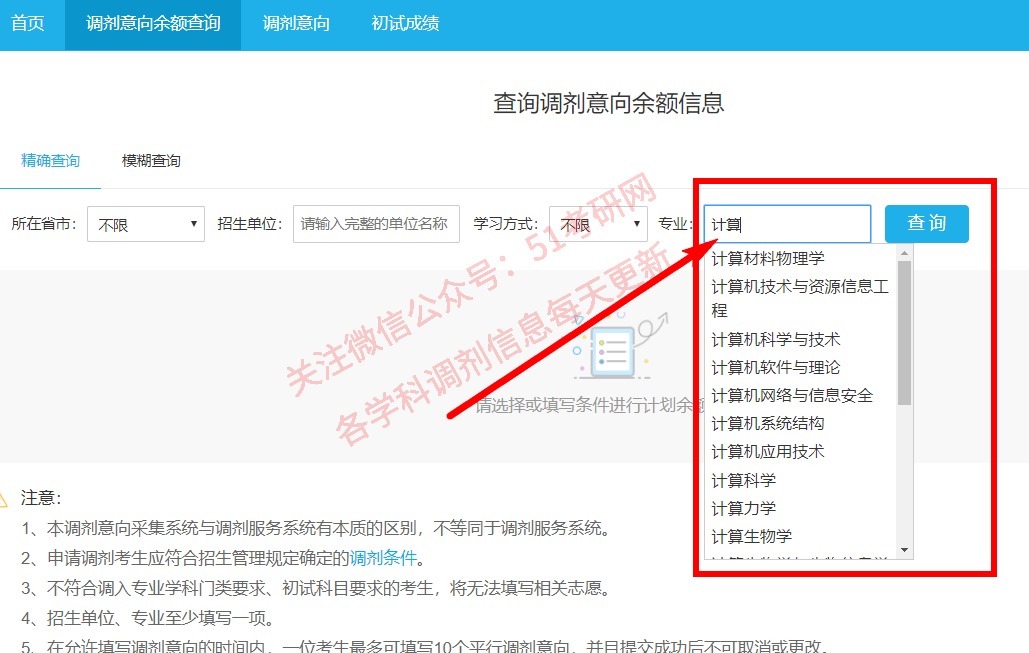Screen dimensions: 1029x653
Task: Switch to the 首页 navigation tab
Action: (x=27, y=23)
